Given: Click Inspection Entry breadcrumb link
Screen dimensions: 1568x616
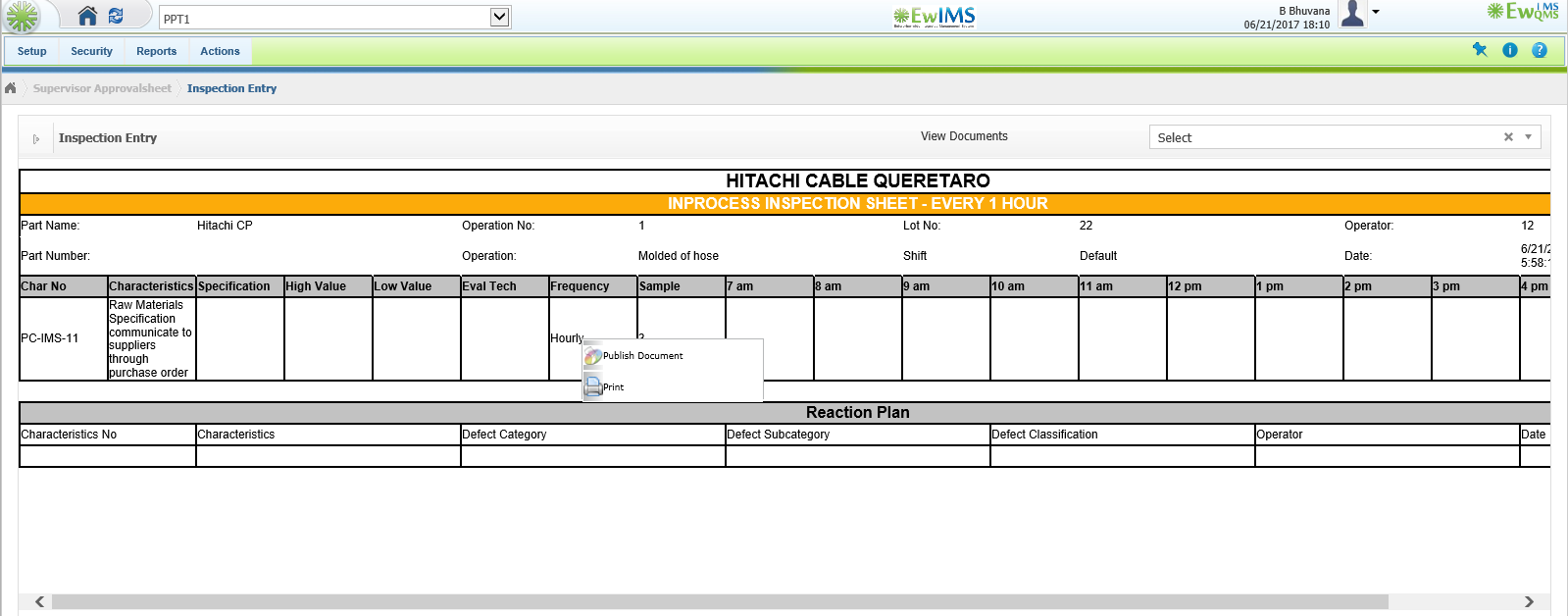Looking at the screenshot, I should (231, 88).
